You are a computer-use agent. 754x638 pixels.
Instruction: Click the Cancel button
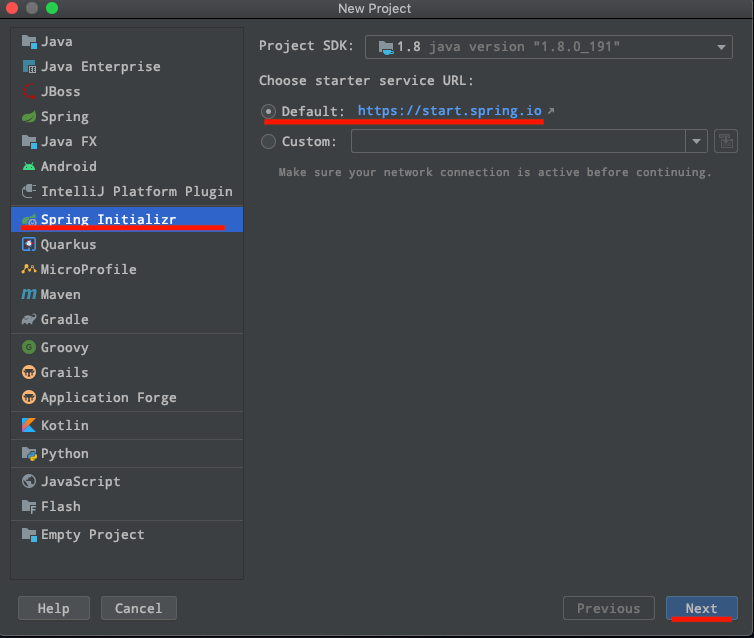point(138,608)
